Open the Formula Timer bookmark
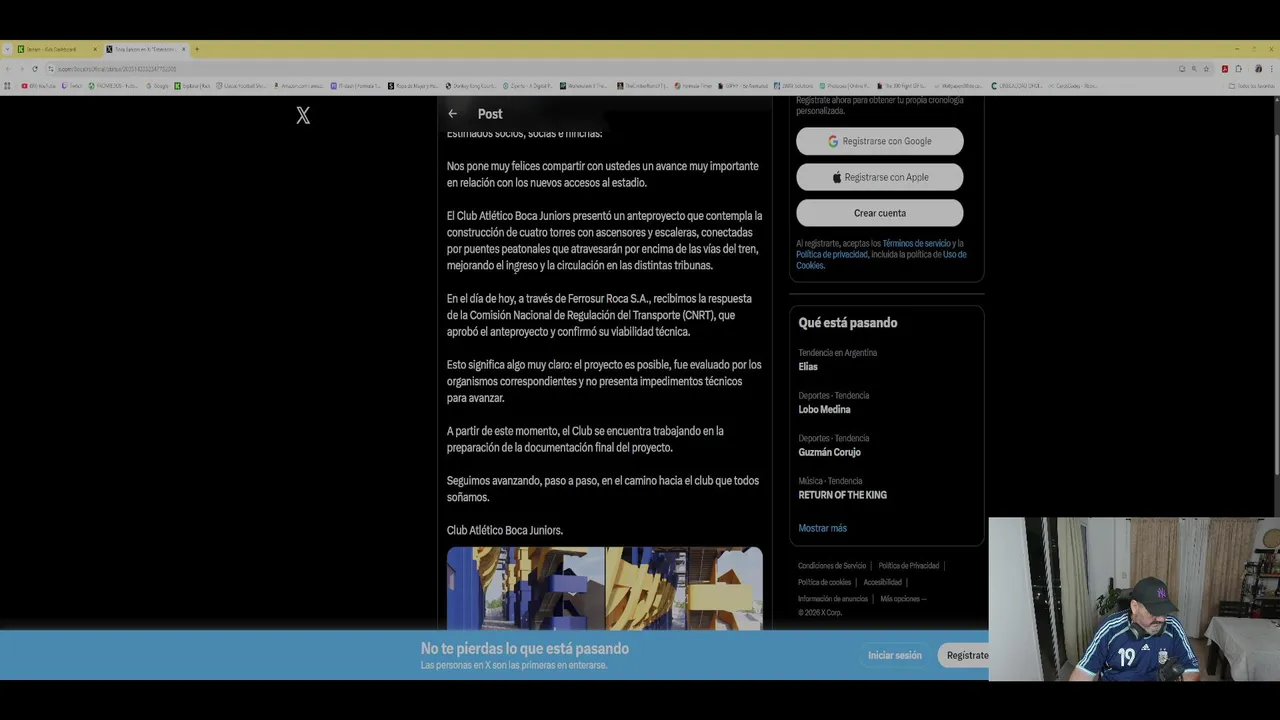Screen dimensions: 1280x720 tap(691, 86)
